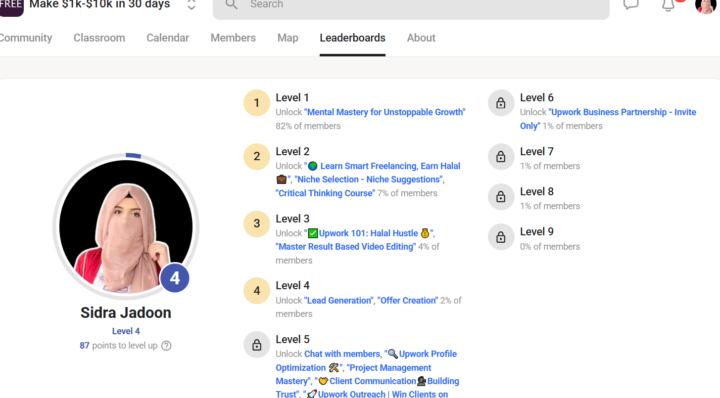Open the Calendar tab

168,38
